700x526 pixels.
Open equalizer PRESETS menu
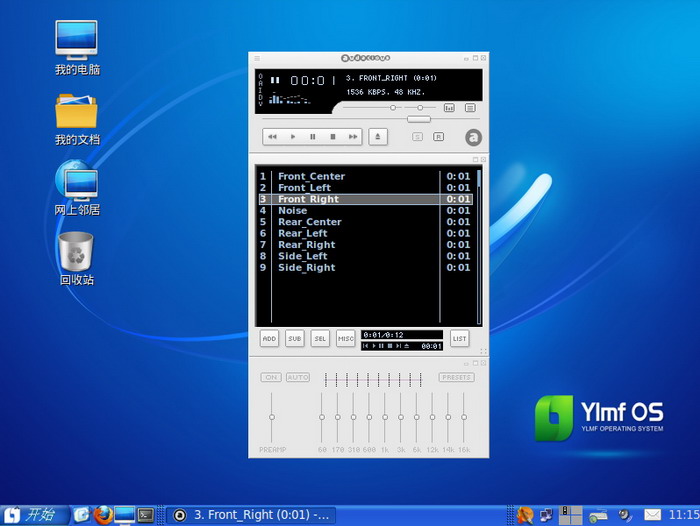456,378
